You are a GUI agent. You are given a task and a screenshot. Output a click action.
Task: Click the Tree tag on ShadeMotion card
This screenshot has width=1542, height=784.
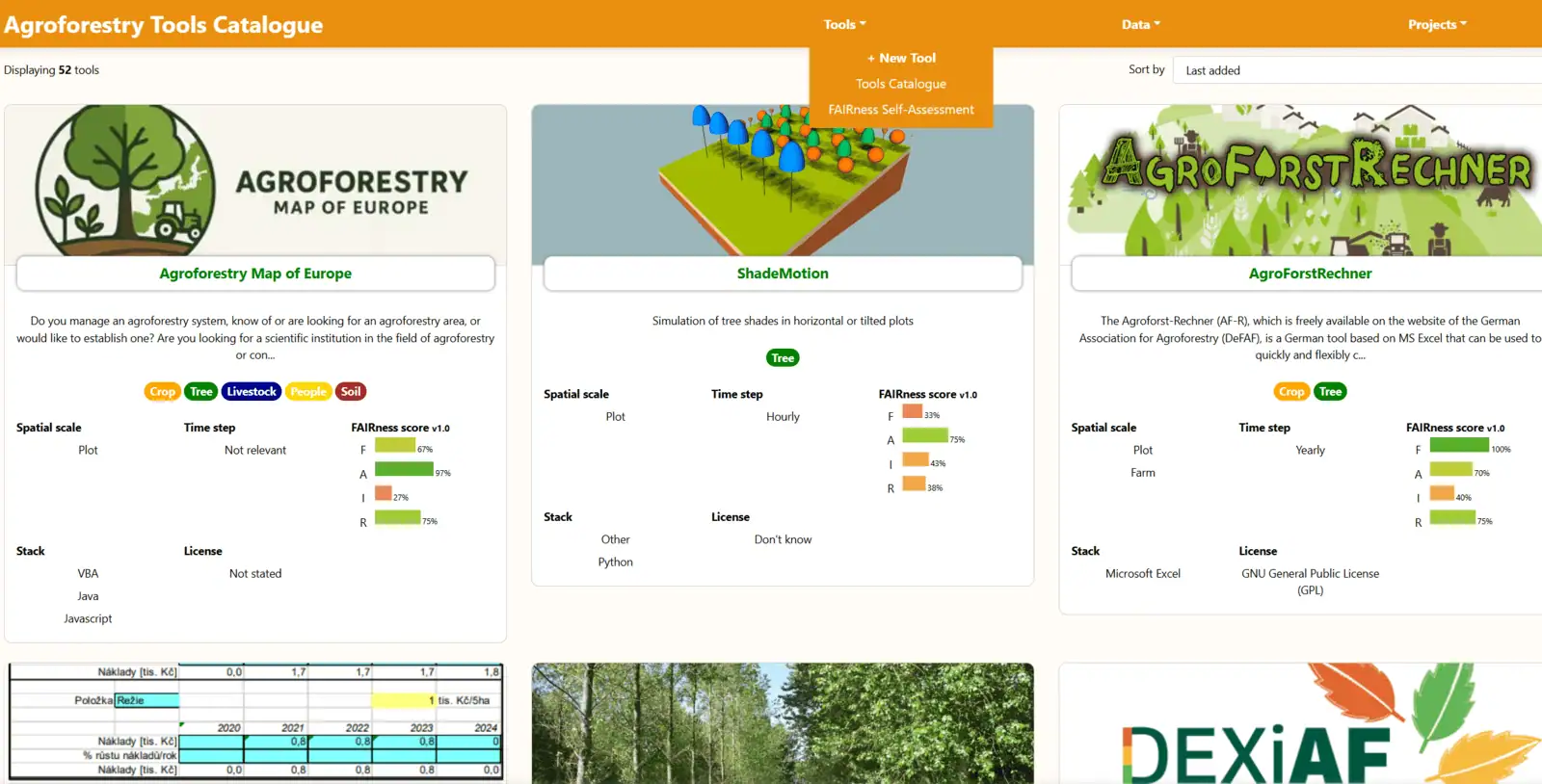[783, 358]
